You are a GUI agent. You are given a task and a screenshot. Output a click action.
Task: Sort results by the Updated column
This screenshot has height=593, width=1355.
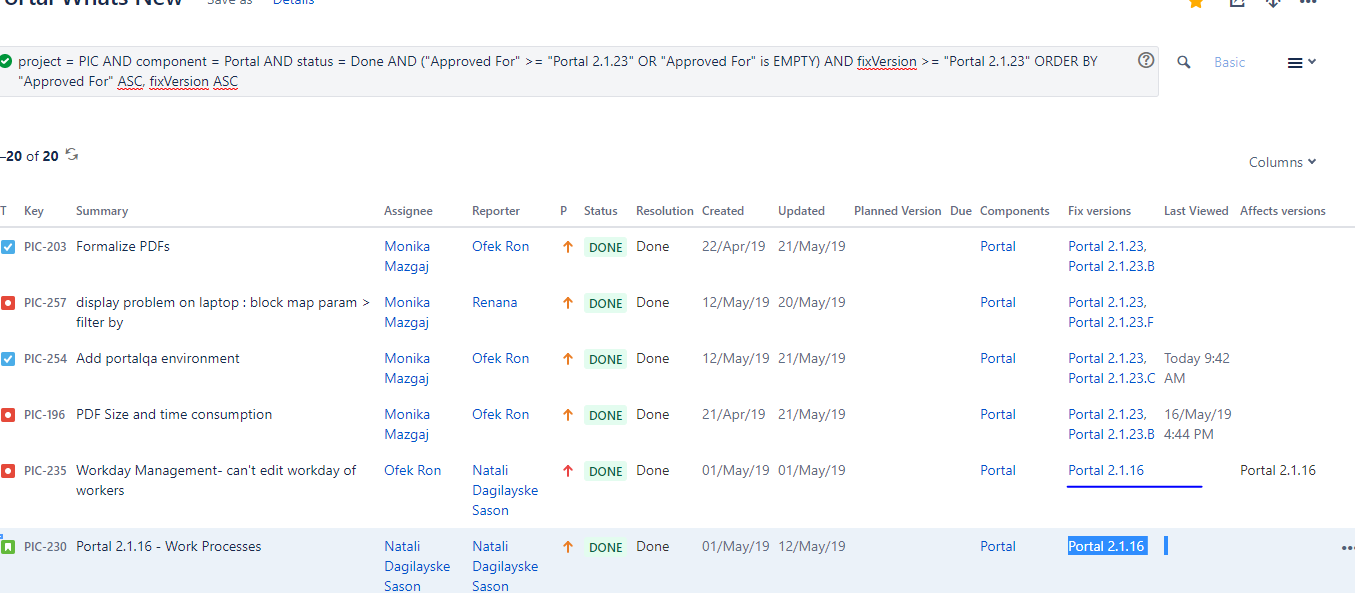[801, 211]
